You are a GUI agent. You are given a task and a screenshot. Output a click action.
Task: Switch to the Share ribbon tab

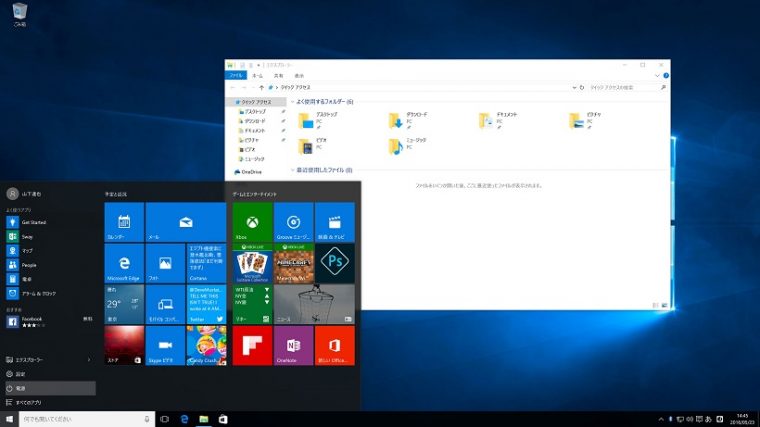click(278, 76)
